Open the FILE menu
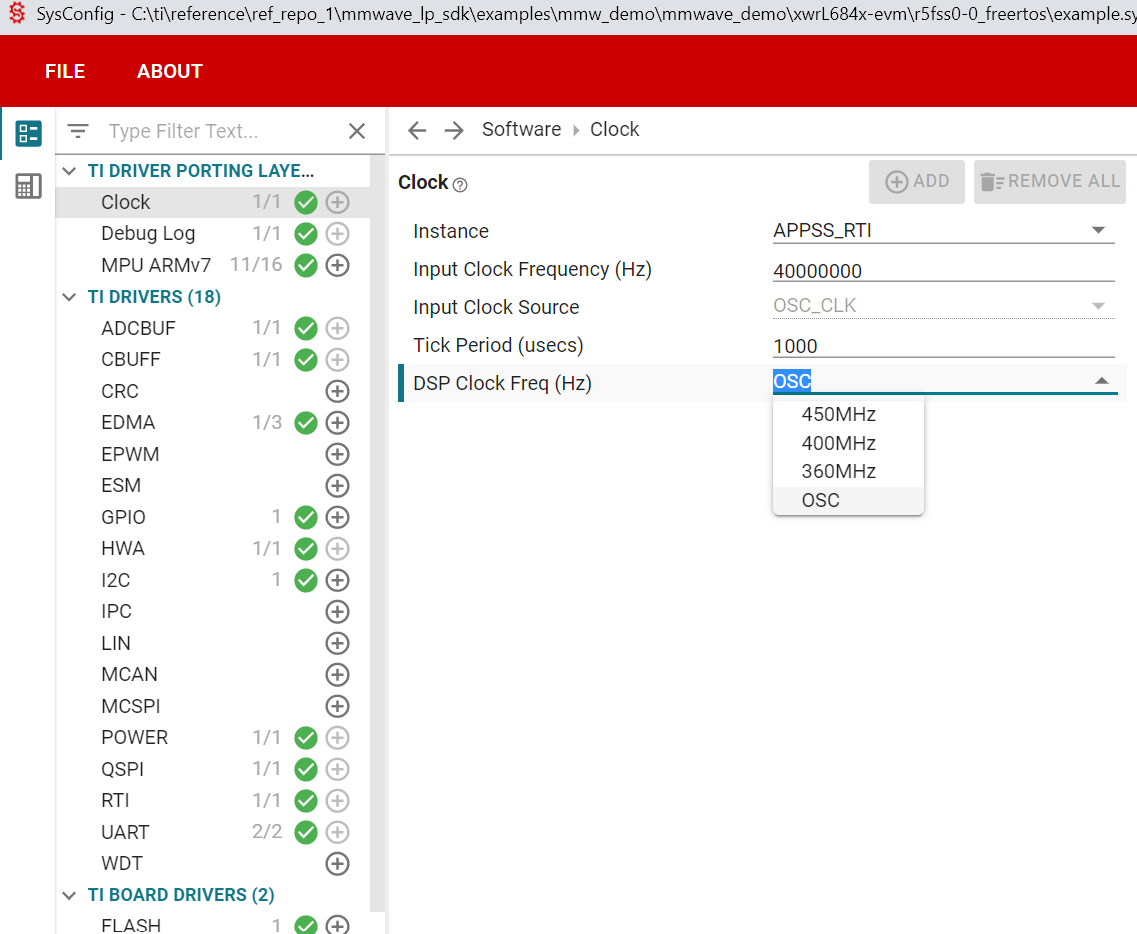The height and width of the screenshot is (934, 1137). 65,71
